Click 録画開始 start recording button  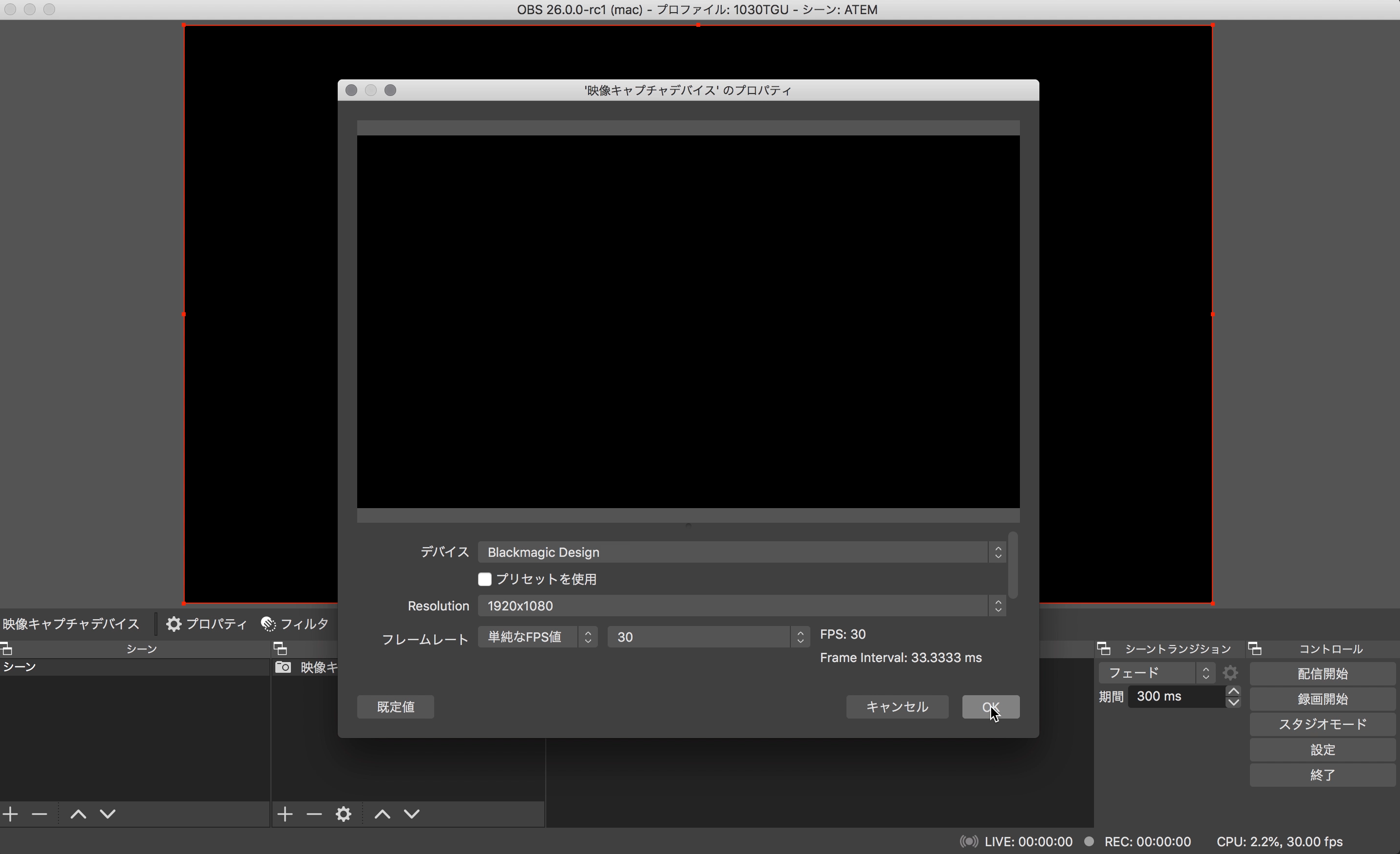coord(1323,699)
